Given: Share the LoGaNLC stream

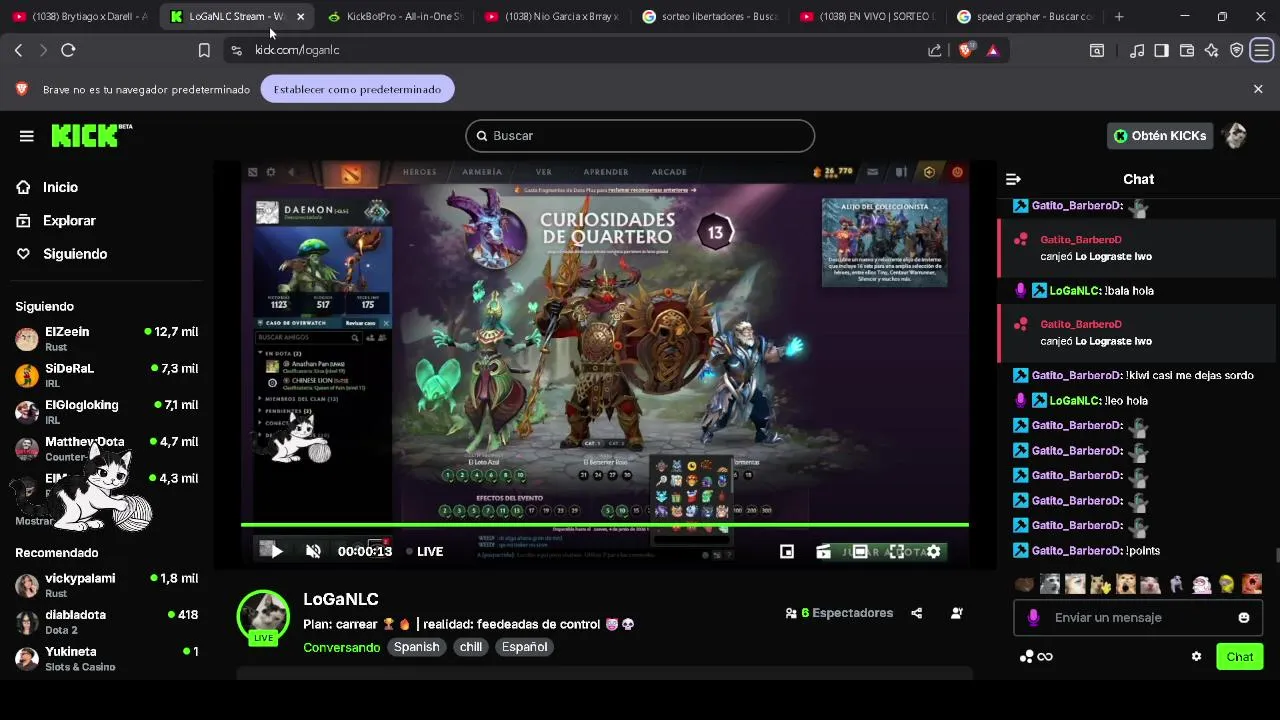Looking at the screenshot, I should [917, 613].
